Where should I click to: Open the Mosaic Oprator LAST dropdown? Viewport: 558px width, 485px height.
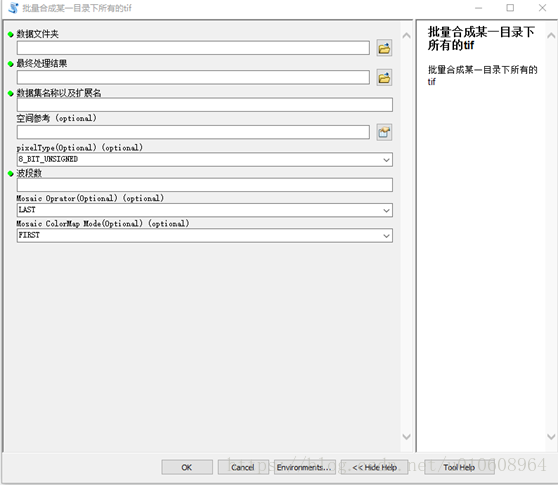[386, 210]
